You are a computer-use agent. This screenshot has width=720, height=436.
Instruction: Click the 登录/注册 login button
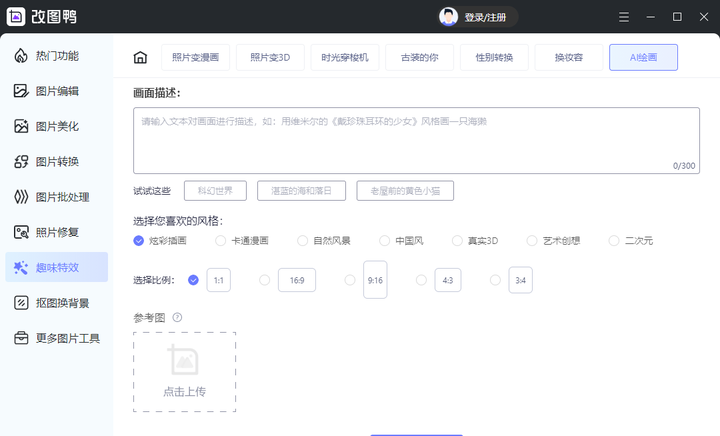(x=478, y=17)
